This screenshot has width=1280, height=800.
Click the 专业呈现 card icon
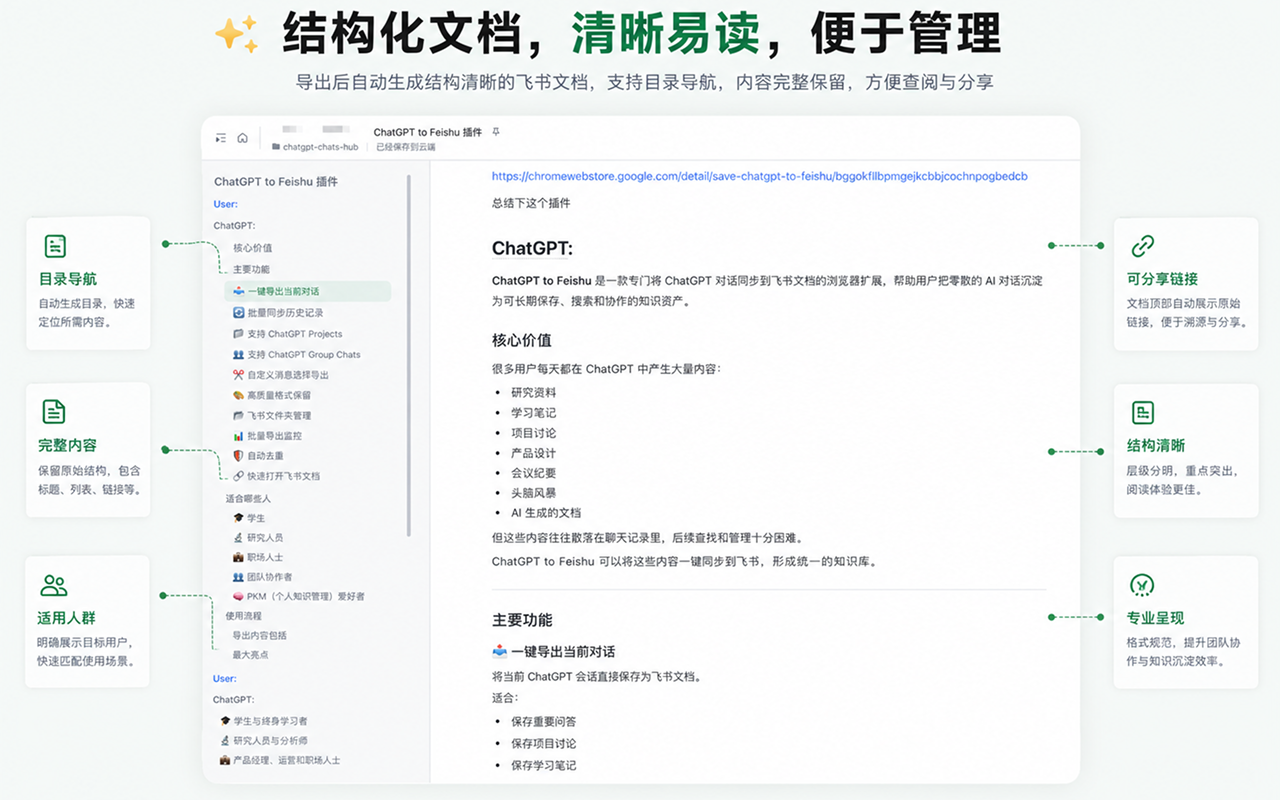click(1142, 585)
